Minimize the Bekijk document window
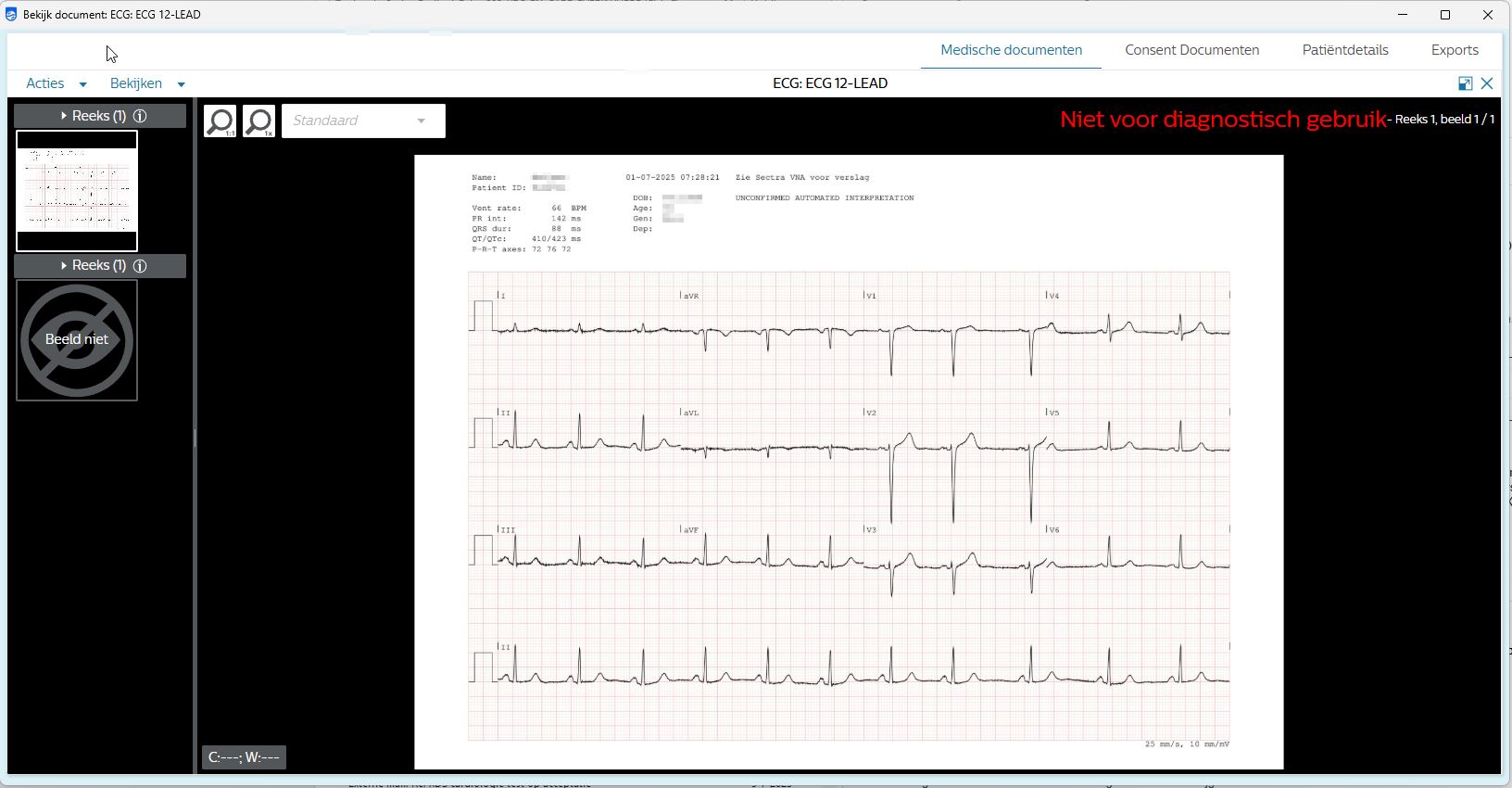This screenshot has width=1512, height=788. point(1403,15)
